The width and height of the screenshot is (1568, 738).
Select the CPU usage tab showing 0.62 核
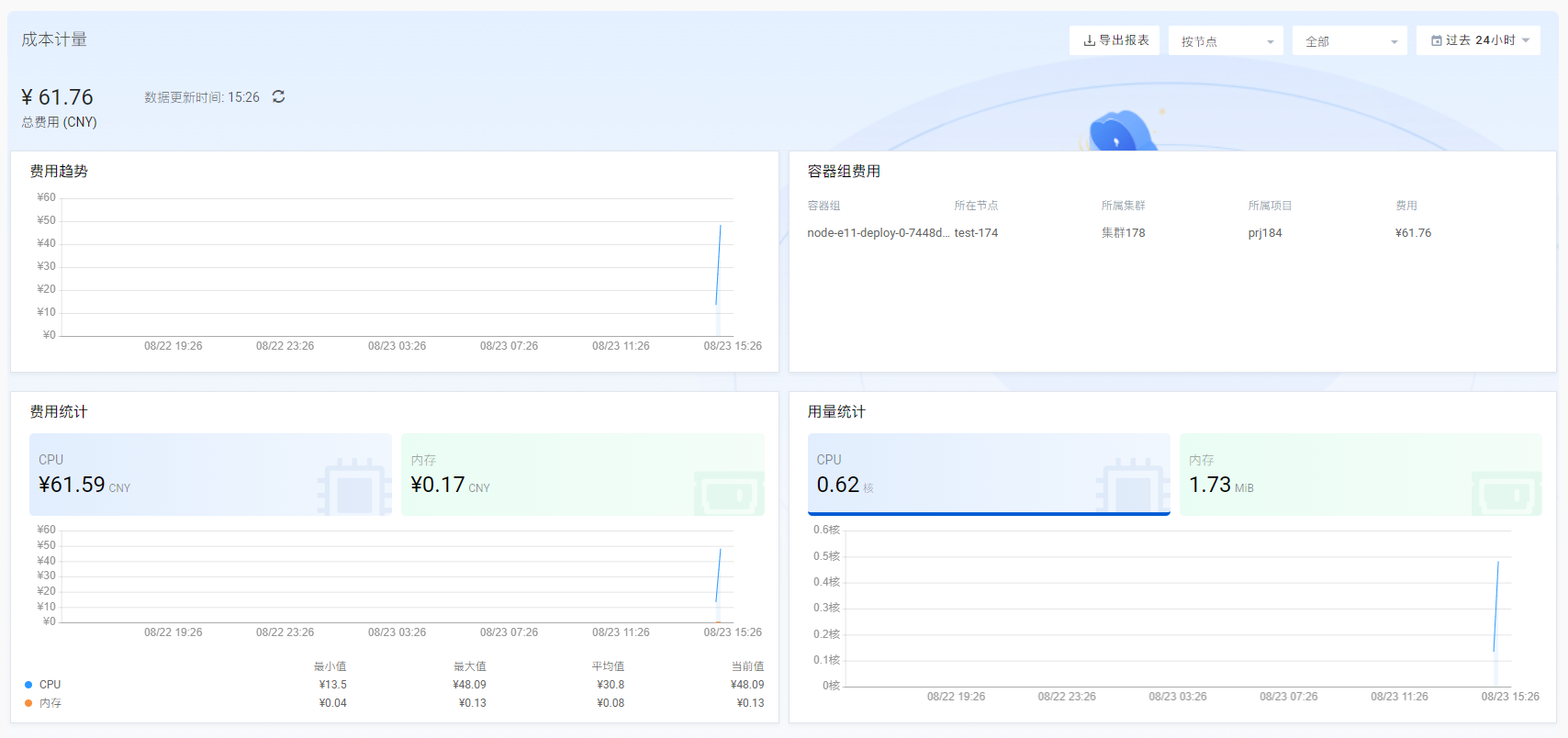pyautogui.click(x=988, y=475)
